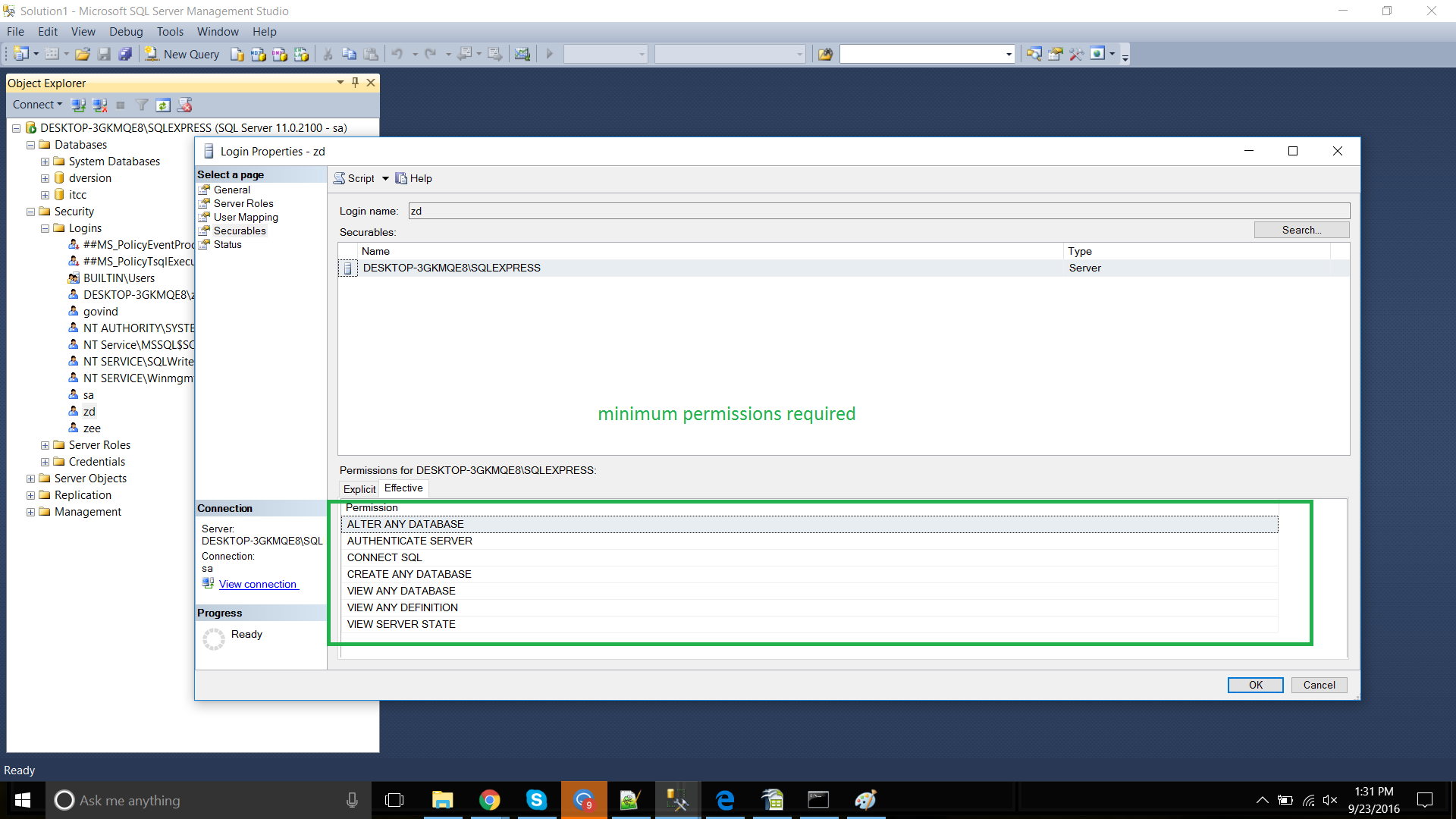The width and height of the screenshot is (1456, 819).
Task: Click Refresh icon in Object Explorer
Action: [x=163, y=105]
